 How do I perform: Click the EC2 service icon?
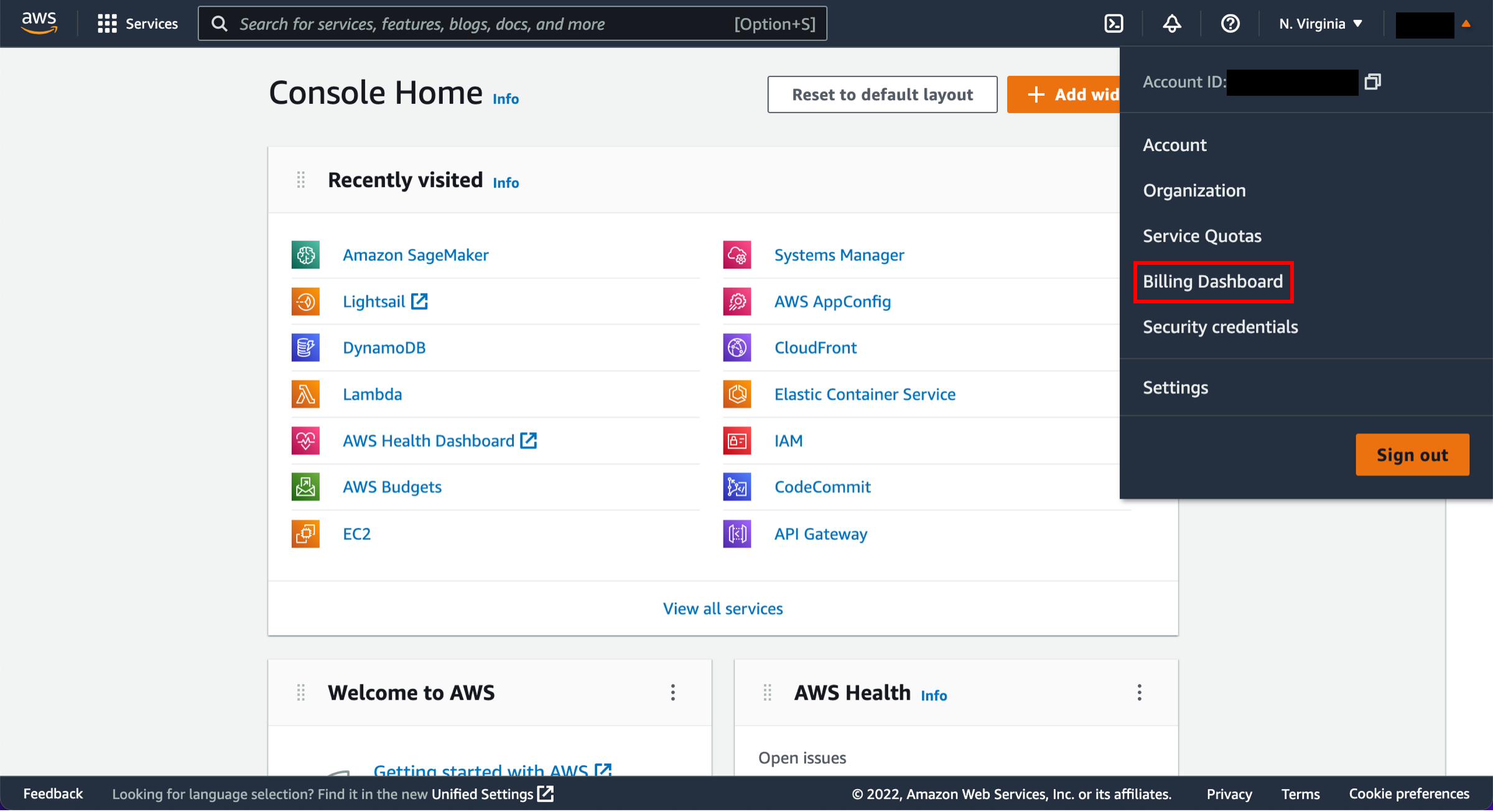(x=305, y=533)
